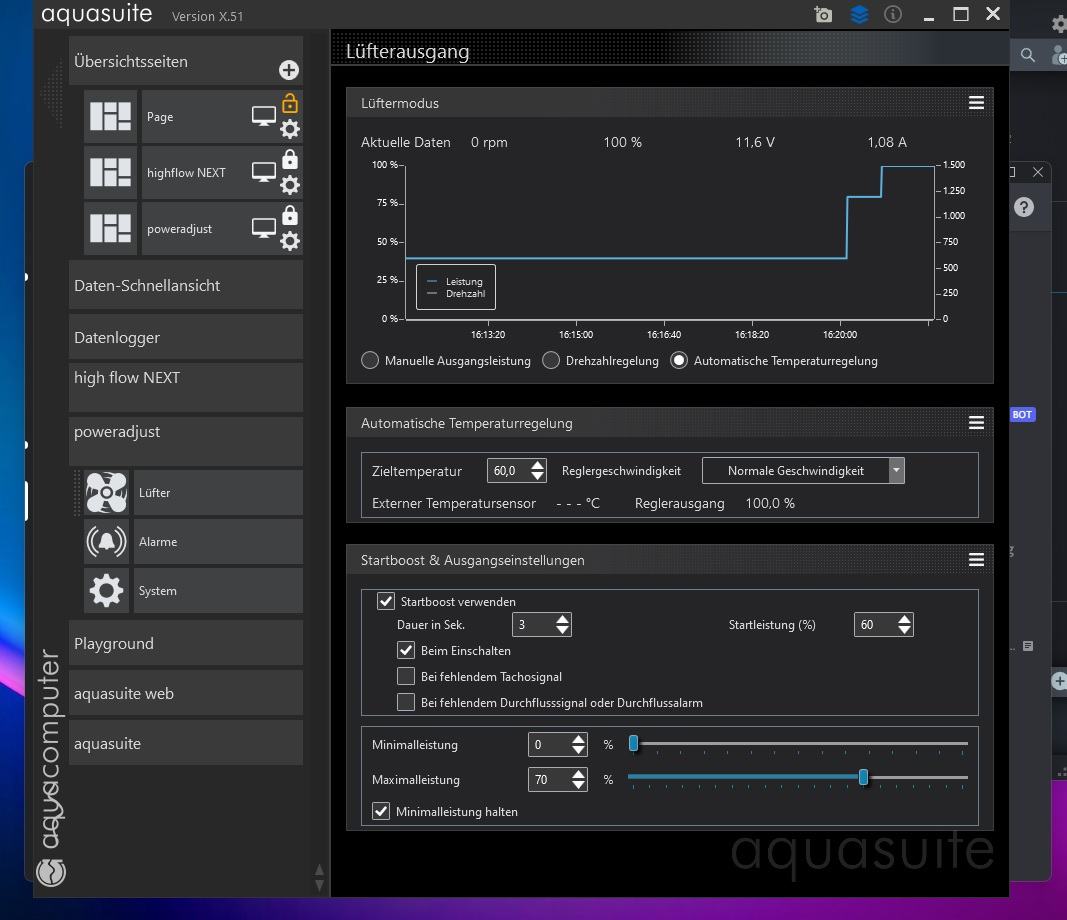1067x920 pixels.
Task: Increase Zieltemperatur with the up arrow
Action: [538, 465]
